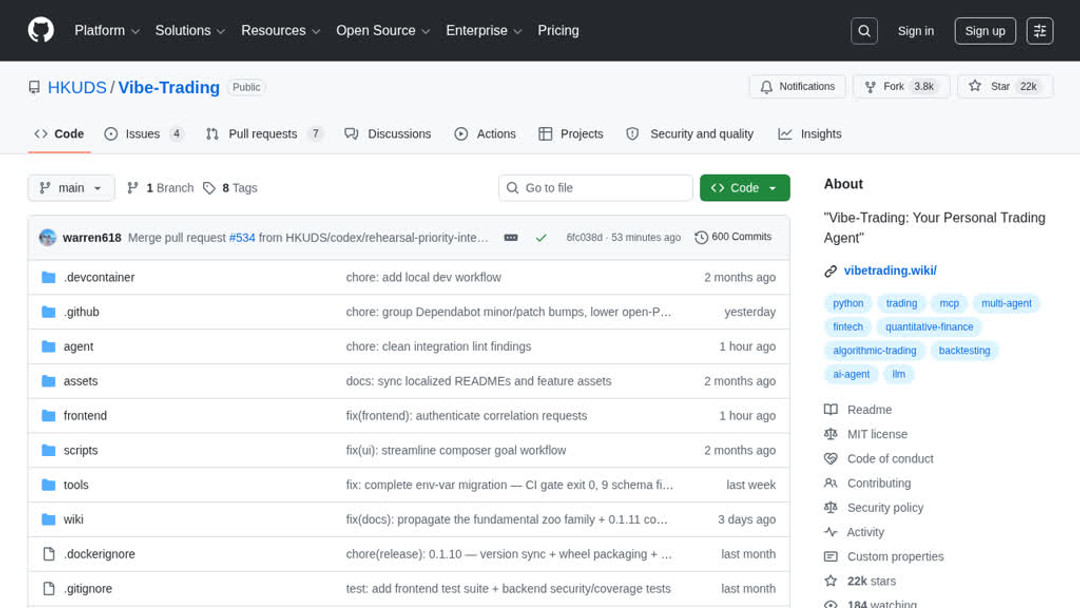
Task: Open 'chore: clean integration lint findings' commit
Action: click(x=438, y=346)
